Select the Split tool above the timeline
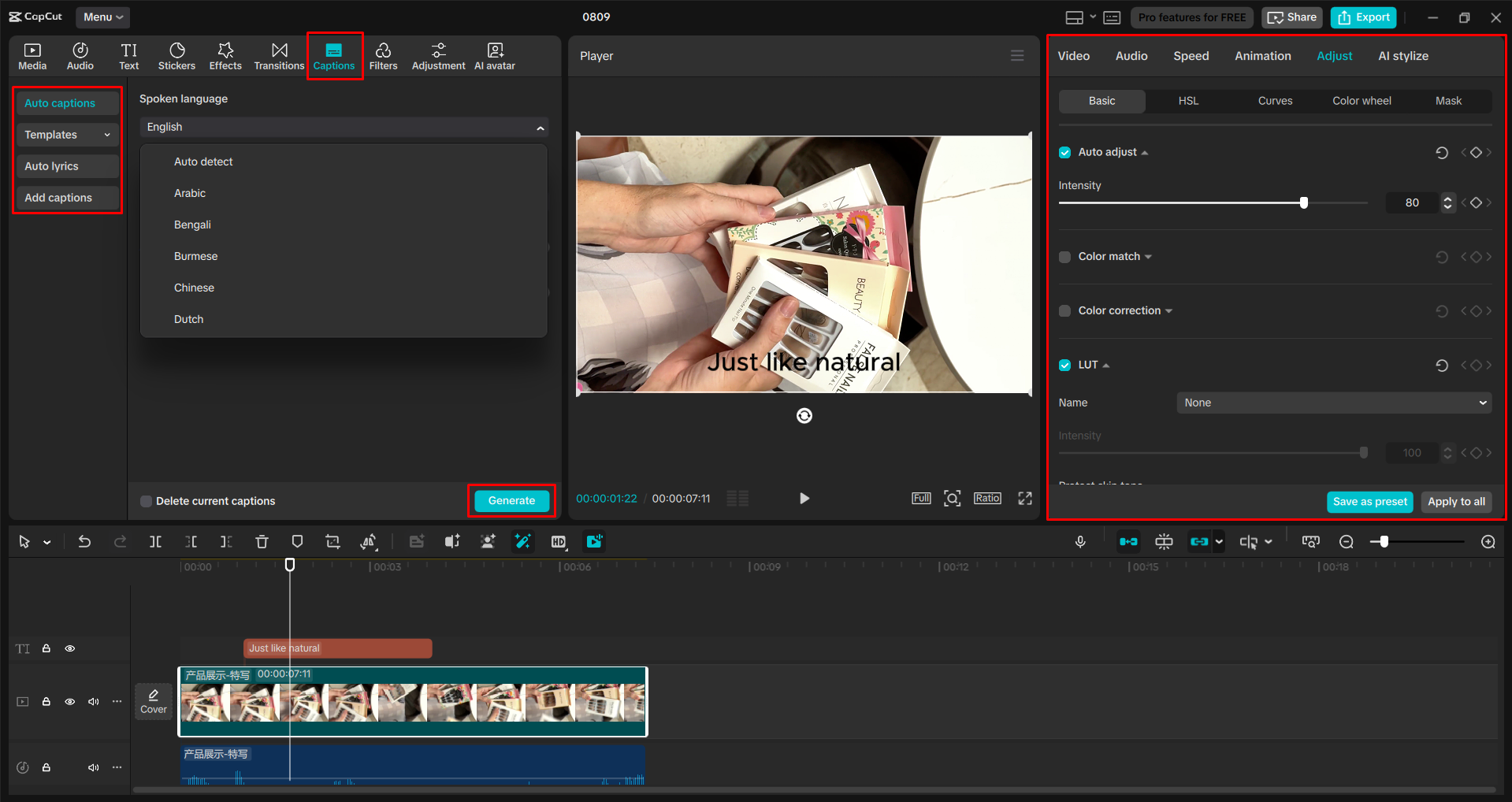Screen dimensions: 1512x802 tap(155, 541)
